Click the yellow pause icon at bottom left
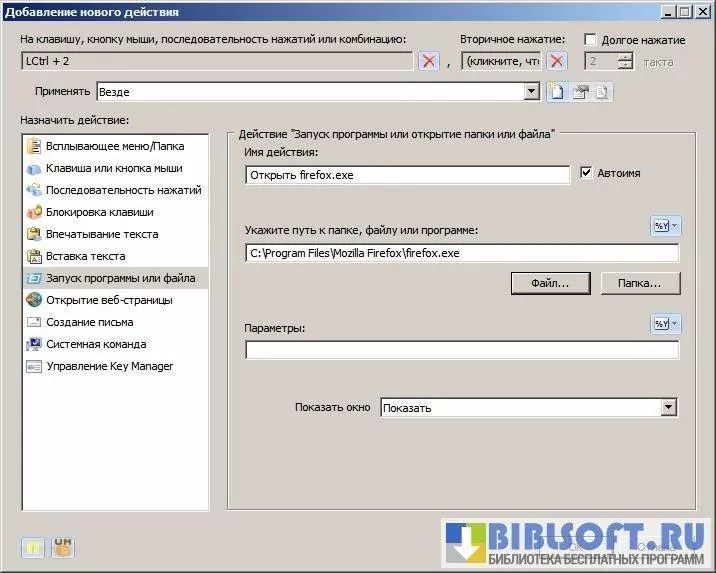716x573 pixels. tap(33, 547)
